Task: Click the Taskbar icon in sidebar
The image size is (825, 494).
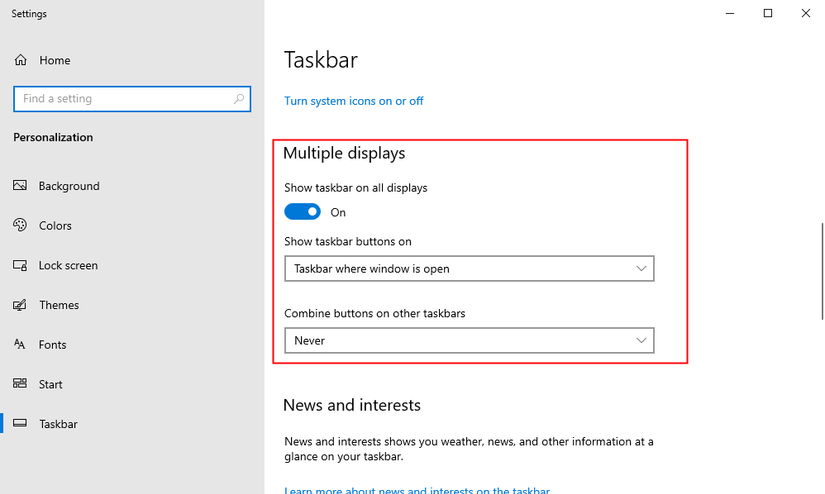Action: point(19,424)
